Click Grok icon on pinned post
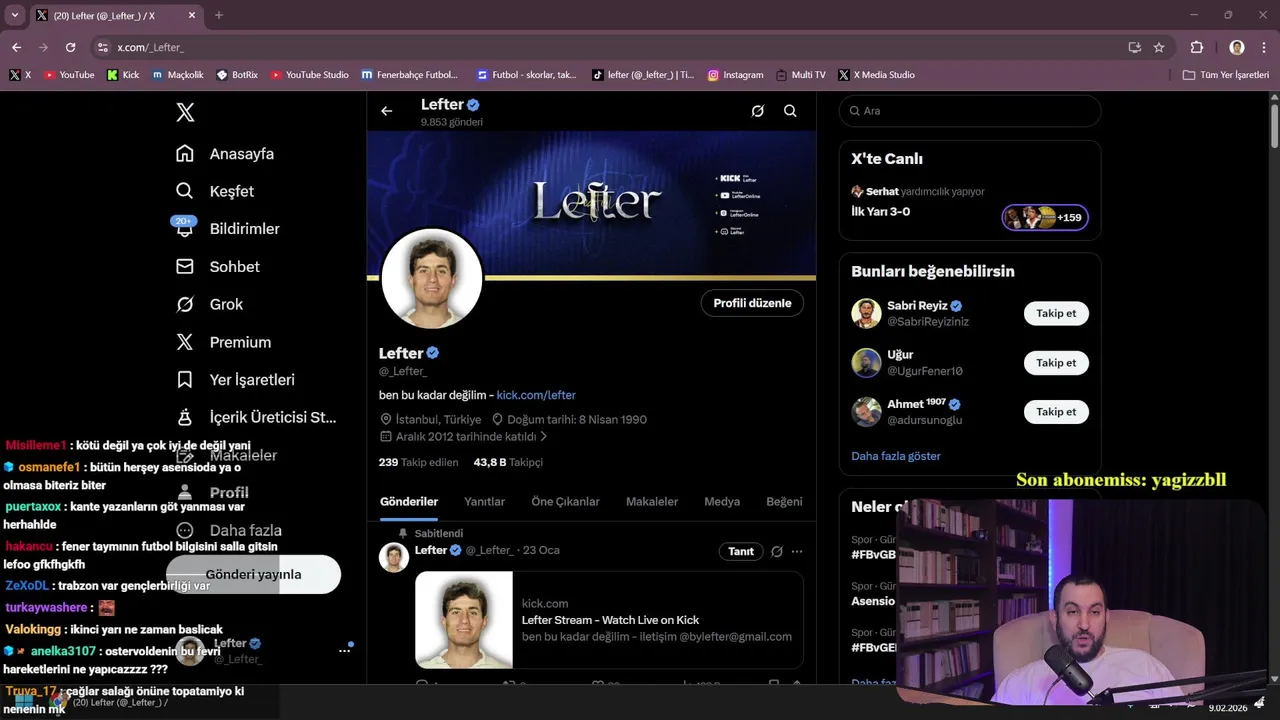The width and height of the screenshot is (1280, 720). click(x=775, y=551)
